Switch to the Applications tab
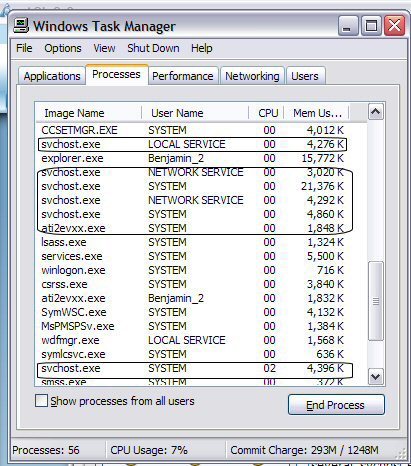The height and width of the screenshot is (466, 411). pos(52,76)
